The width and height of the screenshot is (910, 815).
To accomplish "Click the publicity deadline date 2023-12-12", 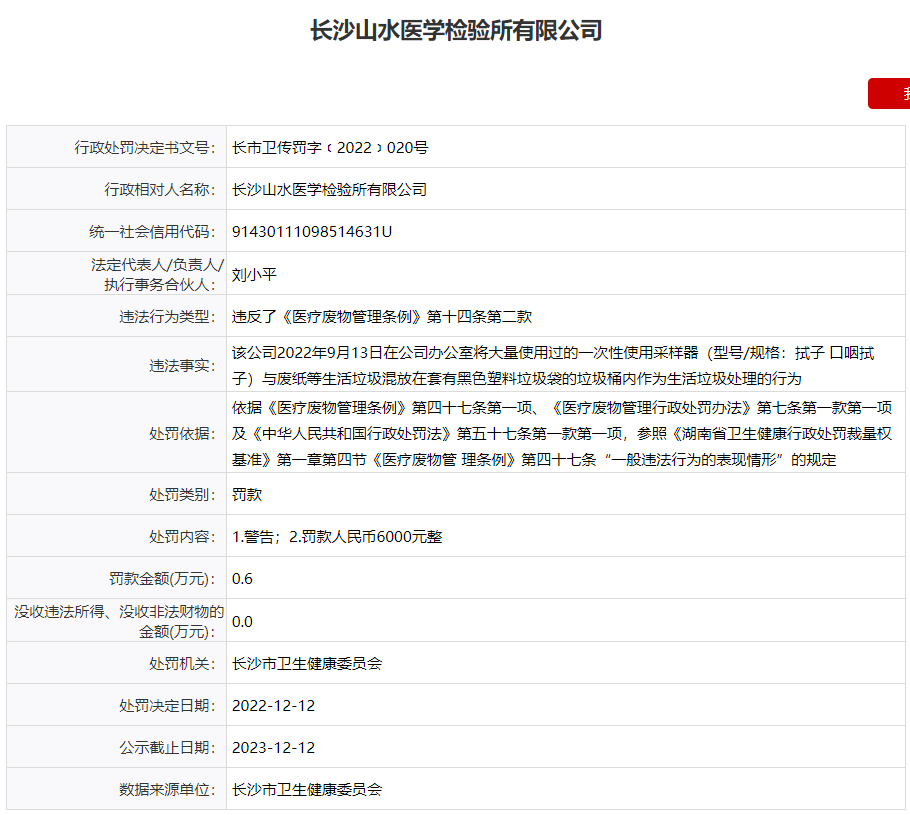I will coord(273,747).
